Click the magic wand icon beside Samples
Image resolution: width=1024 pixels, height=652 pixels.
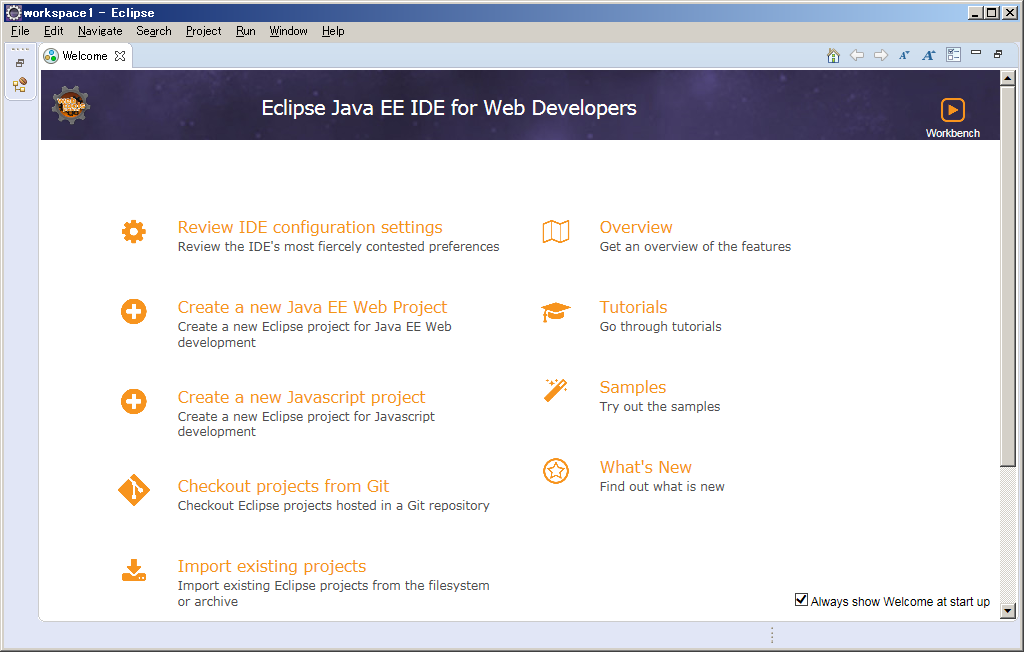(556, 391)
